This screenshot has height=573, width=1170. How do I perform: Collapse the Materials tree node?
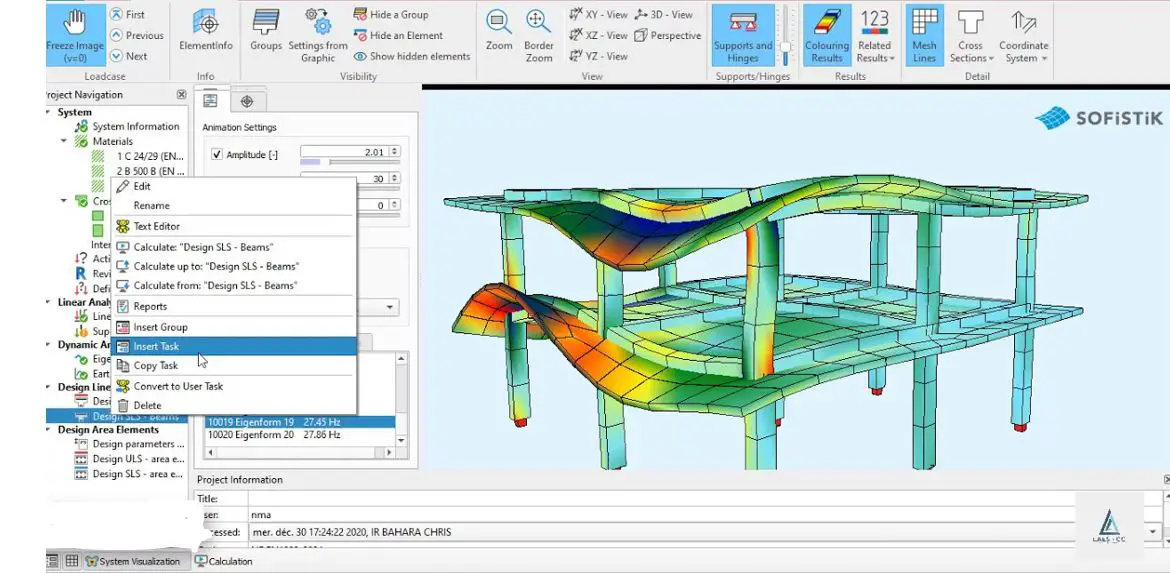click(65, 141)
